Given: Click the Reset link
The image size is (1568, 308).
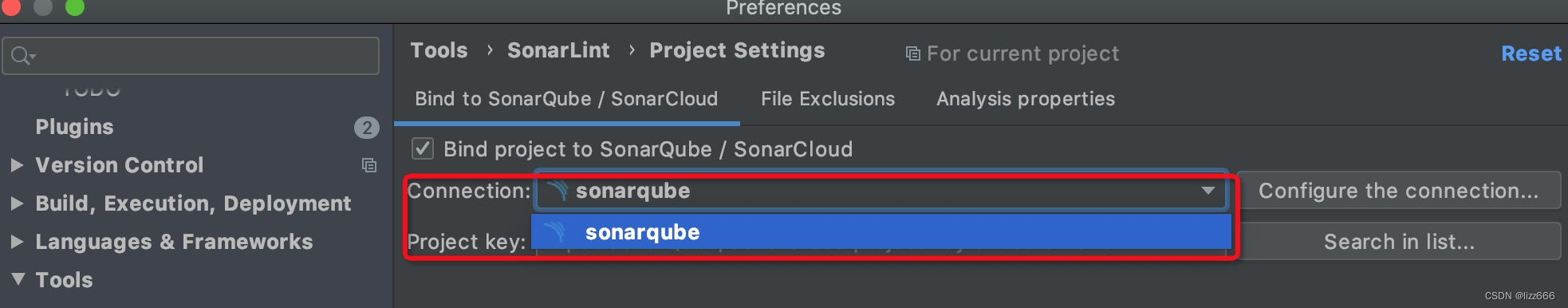Looking at the screenshot, I should (x=1531, y=53).
